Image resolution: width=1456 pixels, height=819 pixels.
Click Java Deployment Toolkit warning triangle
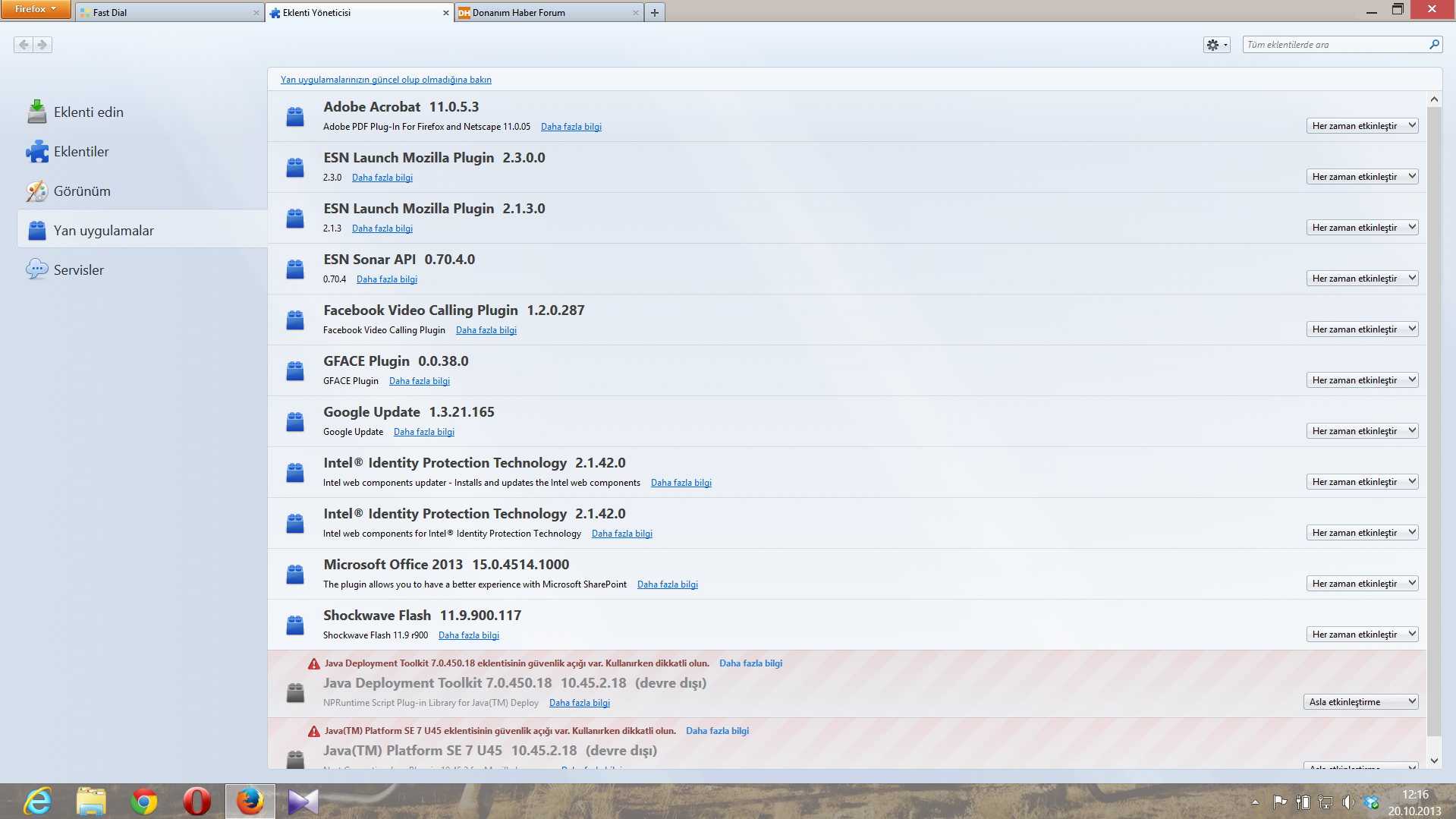(314, 663)
